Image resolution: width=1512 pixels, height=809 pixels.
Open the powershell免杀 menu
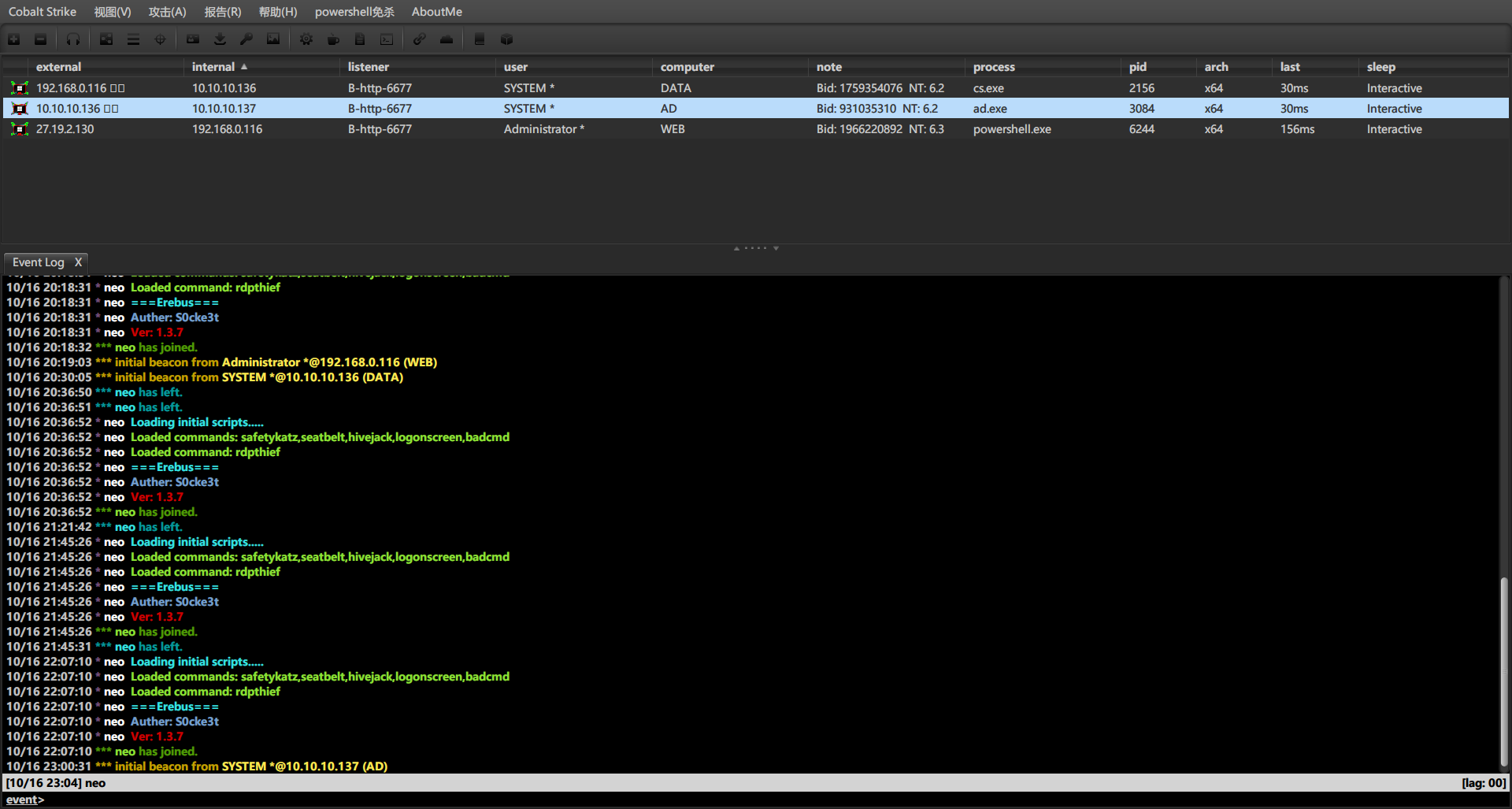(354, 12)
